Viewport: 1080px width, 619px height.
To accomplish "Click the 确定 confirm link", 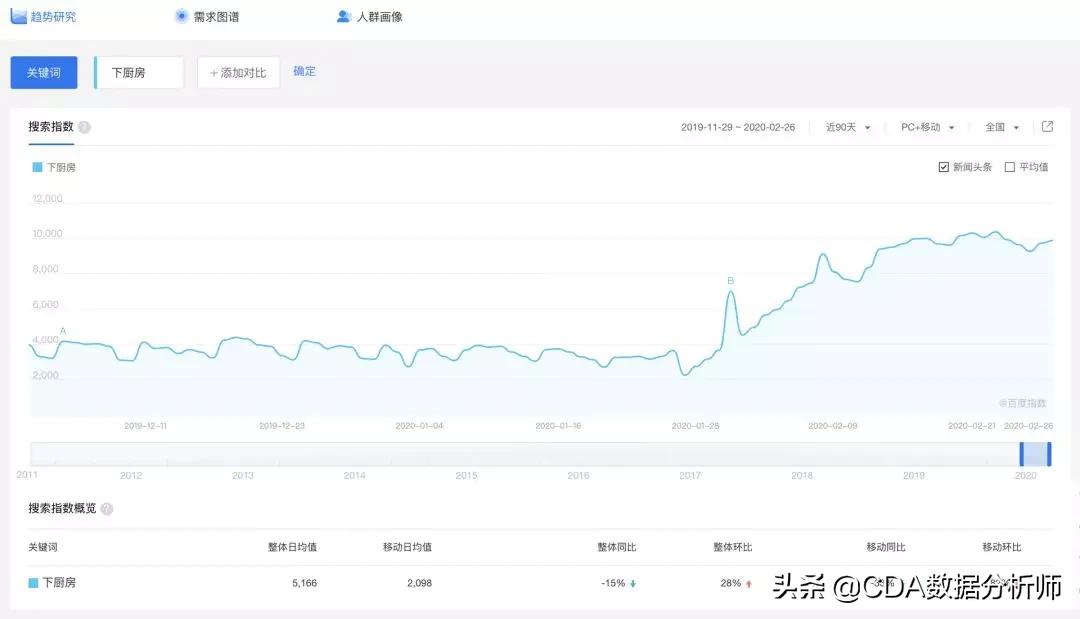I will pyautogui.click(x=303, y=71).
